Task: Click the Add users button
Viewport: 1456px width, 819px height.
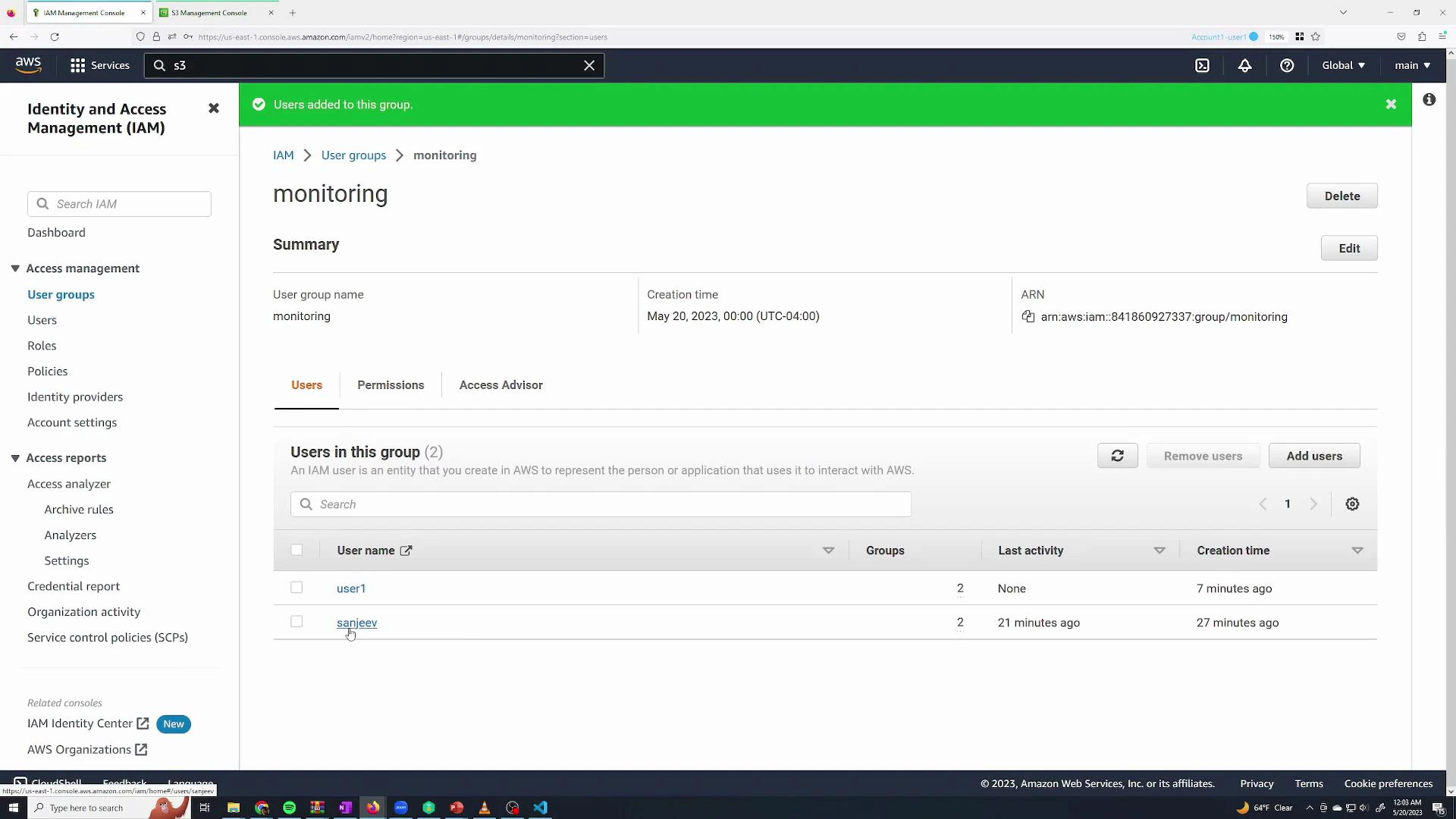Action: click(1314, 456)
